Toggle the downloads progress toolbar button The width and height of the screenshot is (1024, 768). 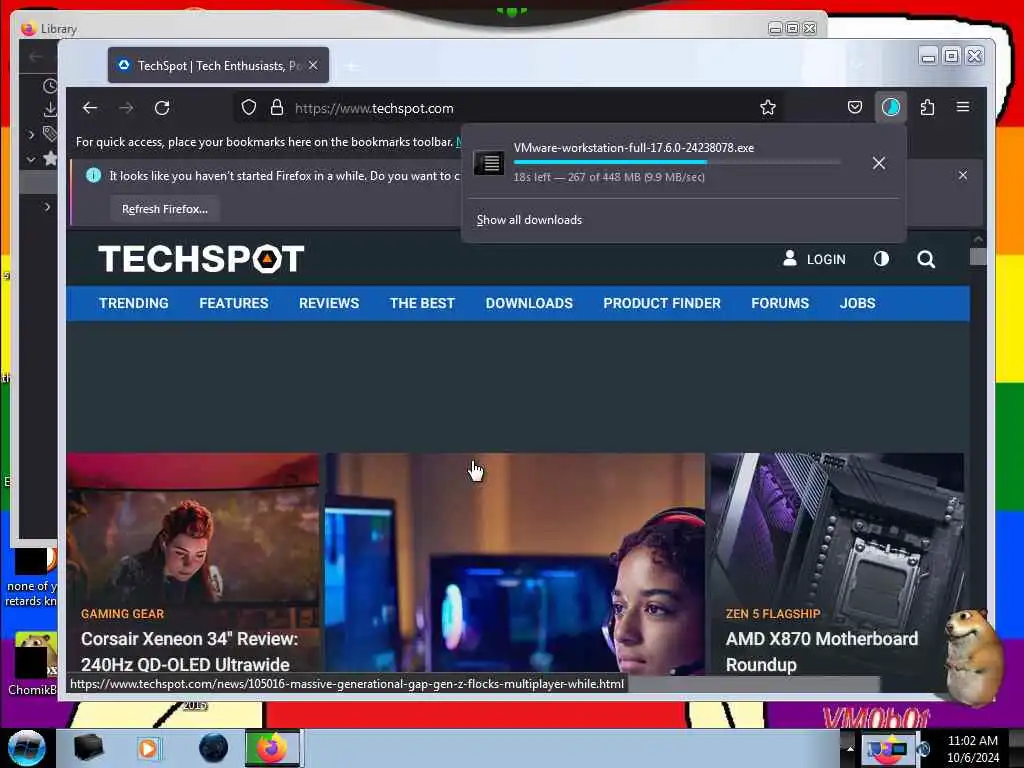pos(891,107)
